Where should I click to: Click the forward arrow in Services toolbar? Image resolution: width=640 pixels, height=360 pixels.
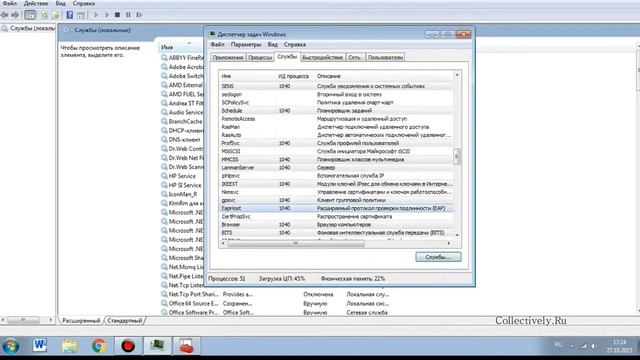[15, 15]
